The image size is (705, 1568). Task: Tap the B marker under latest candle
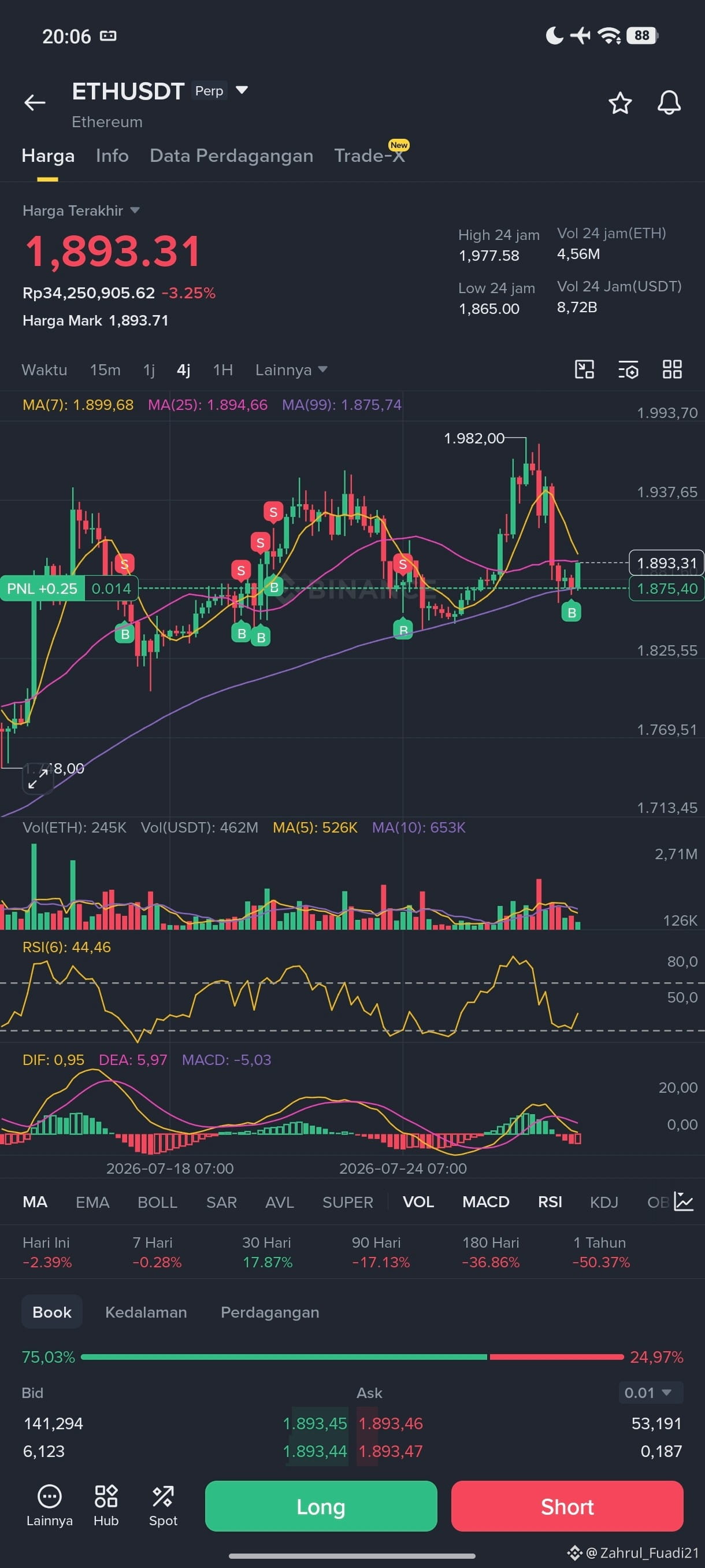571,612
